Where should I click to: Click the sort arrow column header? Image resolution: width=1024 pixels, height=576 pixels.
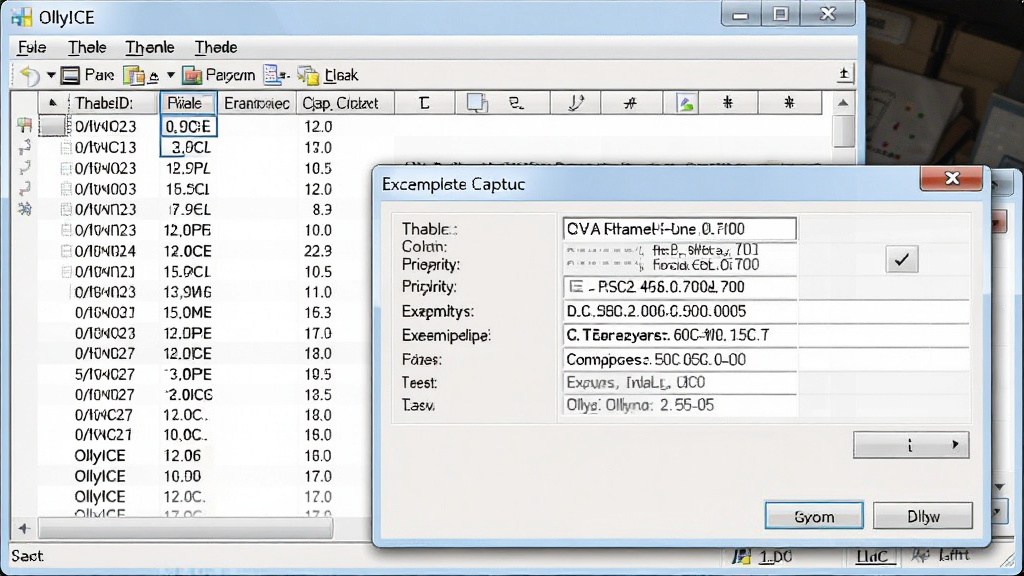tap(53, 103)
